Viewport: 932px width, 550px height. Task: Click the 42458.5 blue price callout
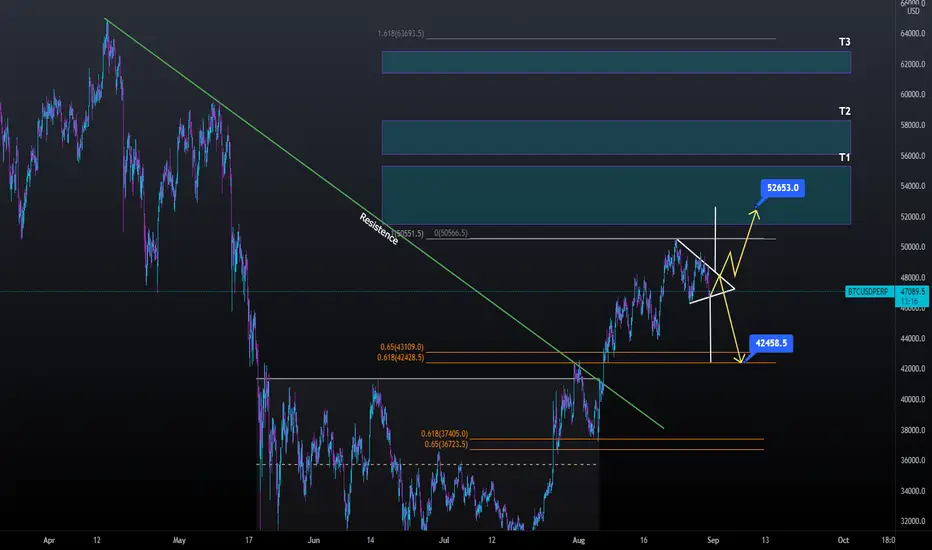(x=771, y=343)
